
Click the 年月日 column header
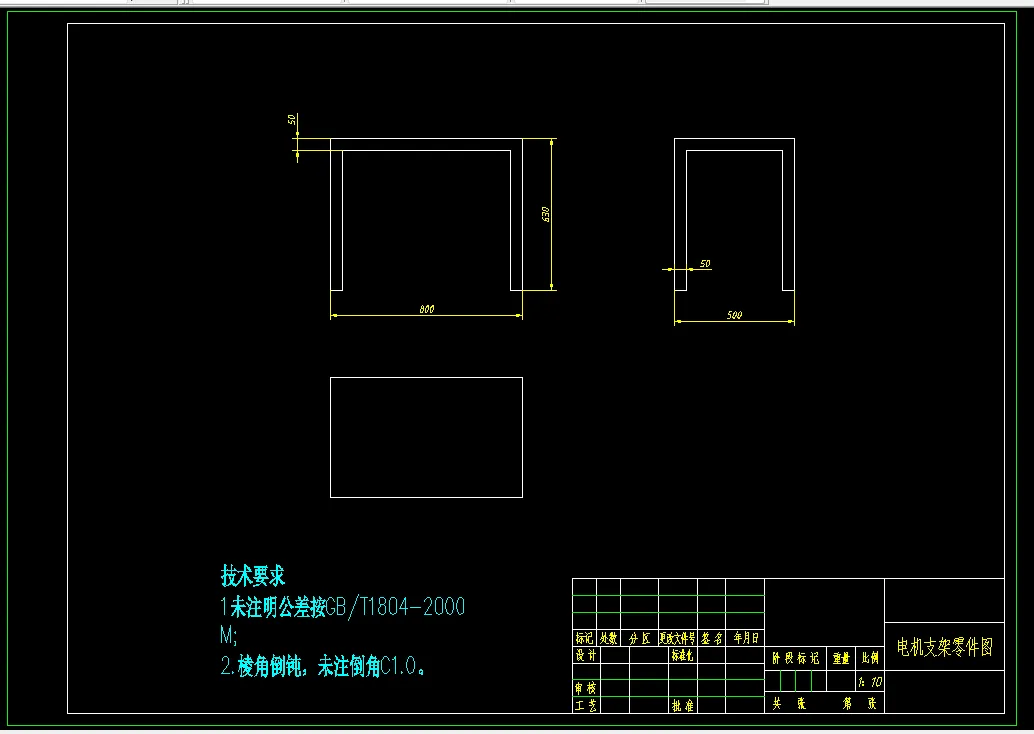(x=746, y=638)
